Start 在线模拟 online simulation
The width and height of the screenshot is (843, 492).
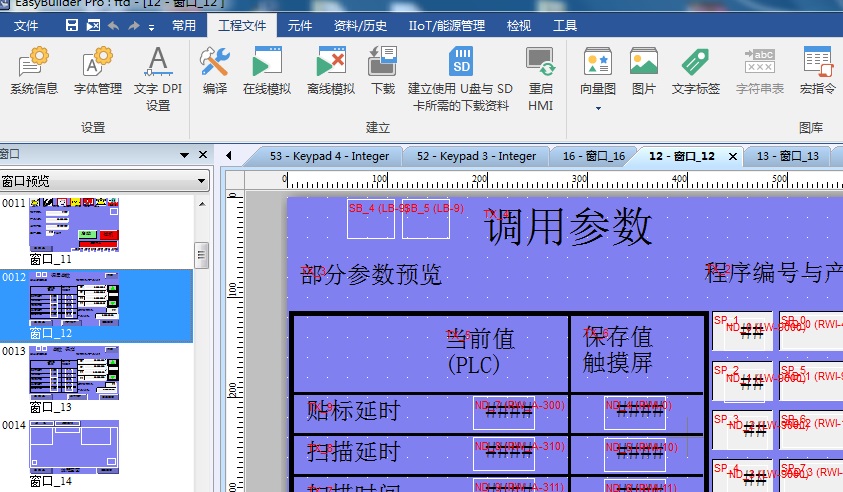pos(267,71)
